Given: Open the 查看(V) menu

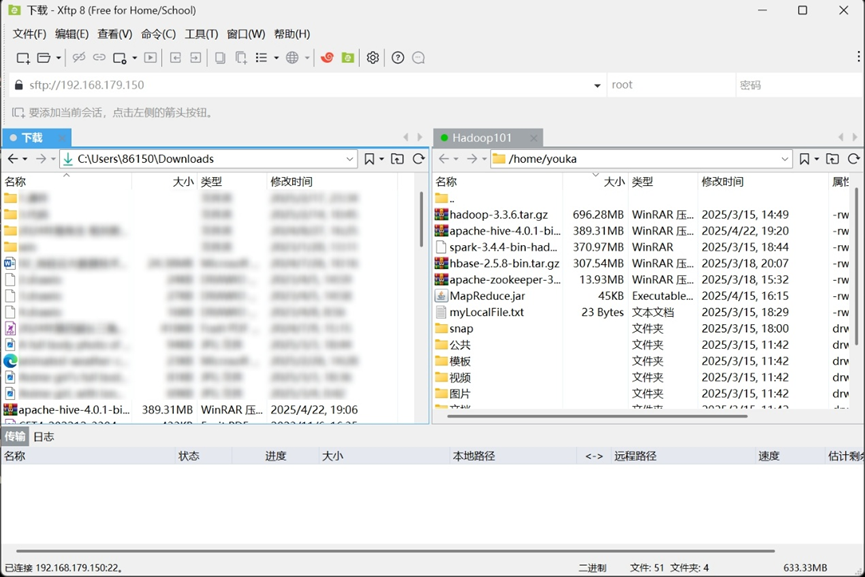Looking at the screenshot, I should coord(115,34).
